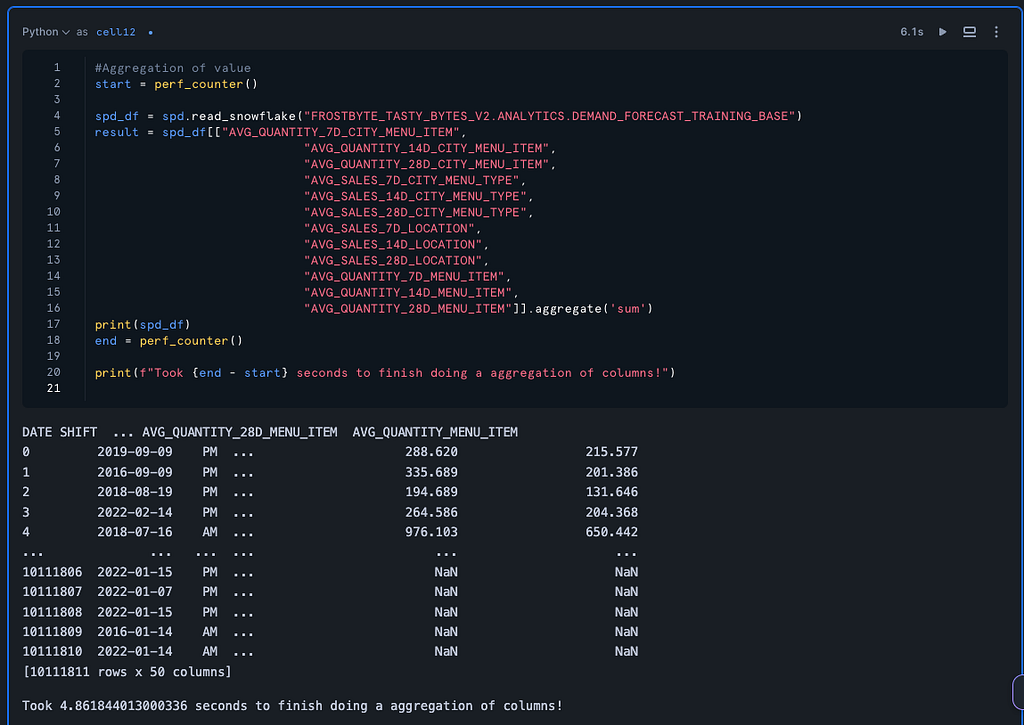
Task: Click "AVG_QUANTITY_28D_CITY_MENU_ITEM" string
Action: click(x=426, y=165)
